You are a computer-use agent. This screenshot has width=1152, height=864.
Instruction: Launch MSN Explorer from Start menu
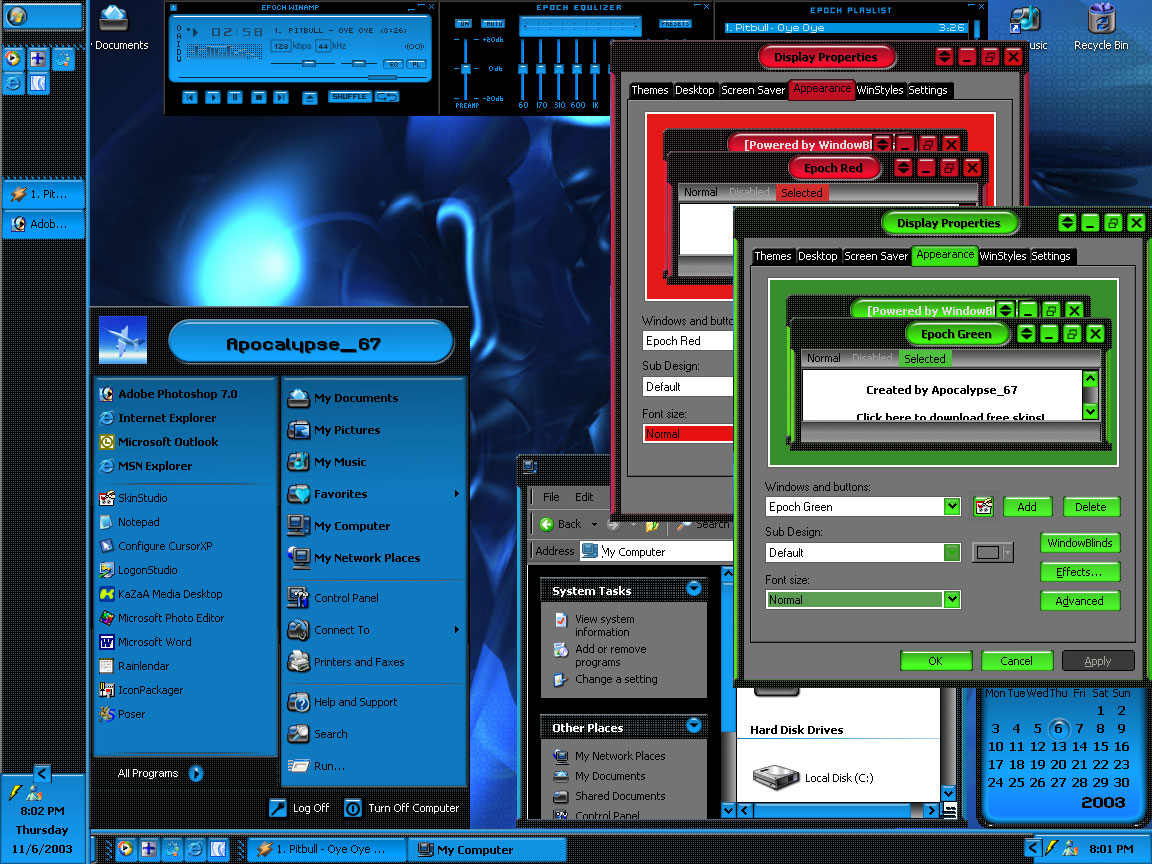point(154,466)
